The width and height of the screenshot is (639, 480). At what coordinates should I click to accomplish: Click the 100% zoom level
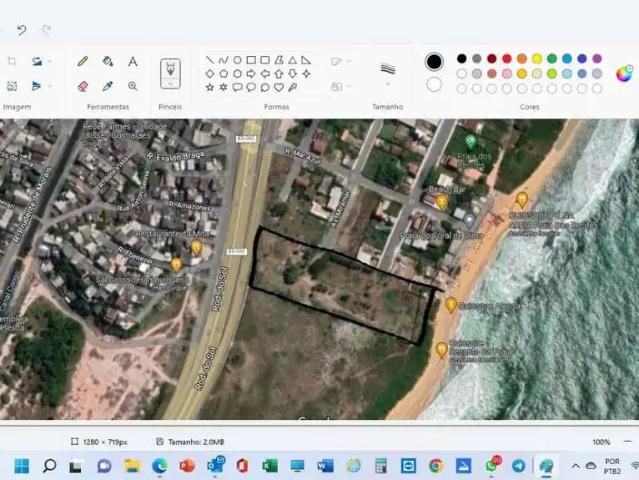pyautogui.click(x=601, y=442)
